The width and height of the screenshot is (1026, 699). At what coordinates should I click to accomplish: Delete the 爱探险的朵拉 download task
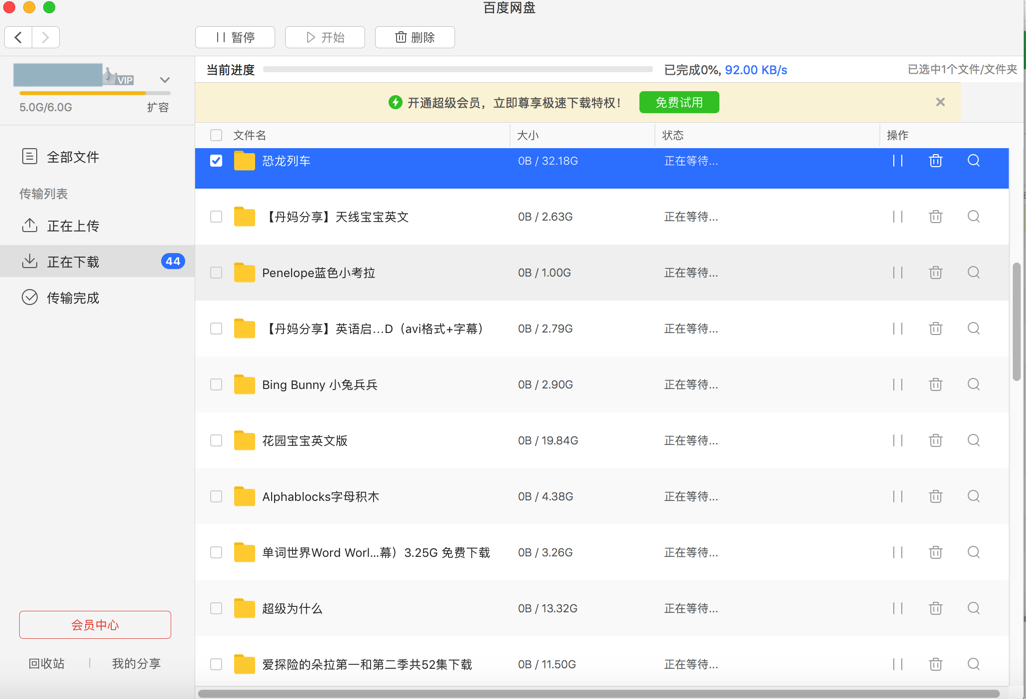(x=936, y=664)
